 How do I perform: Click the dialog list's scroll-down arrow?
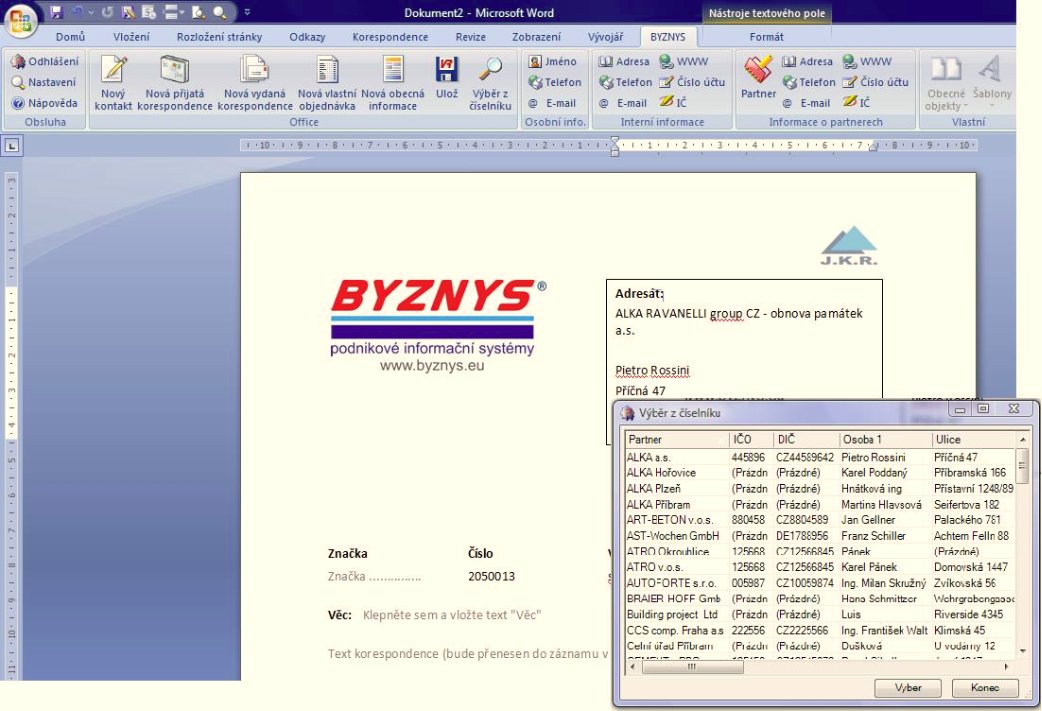pos(1023,651)
